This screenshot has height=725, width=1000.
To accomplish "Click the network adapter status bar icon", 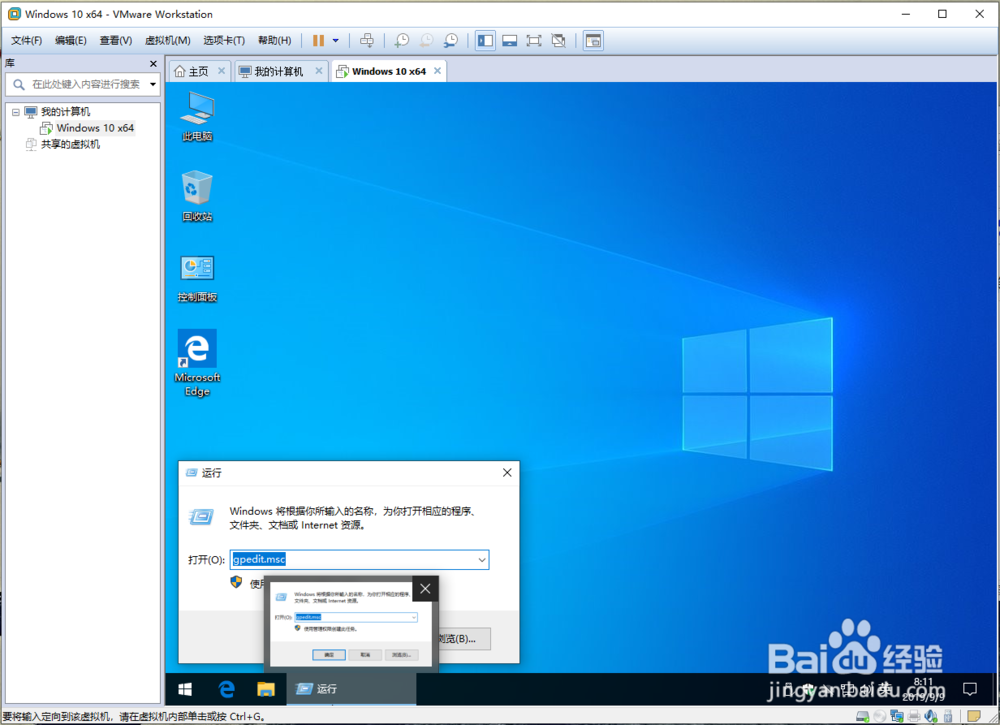I will 897,716.
